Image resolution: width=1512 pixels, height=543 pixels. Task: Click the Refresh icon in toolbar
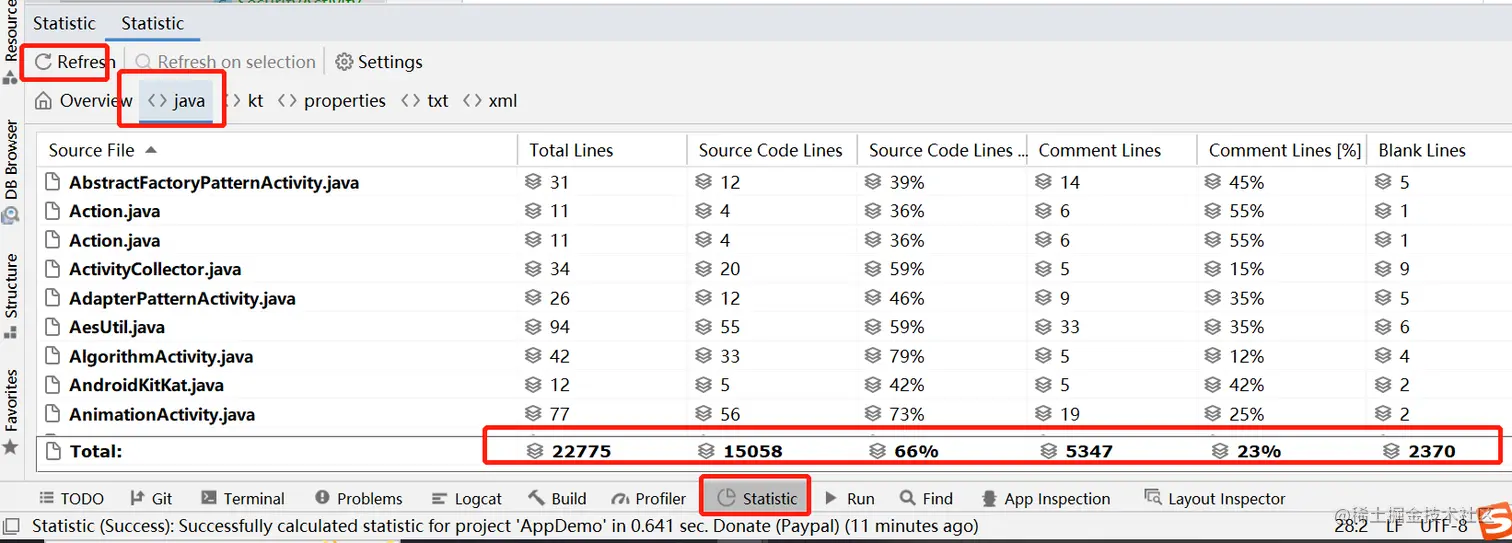43,62
